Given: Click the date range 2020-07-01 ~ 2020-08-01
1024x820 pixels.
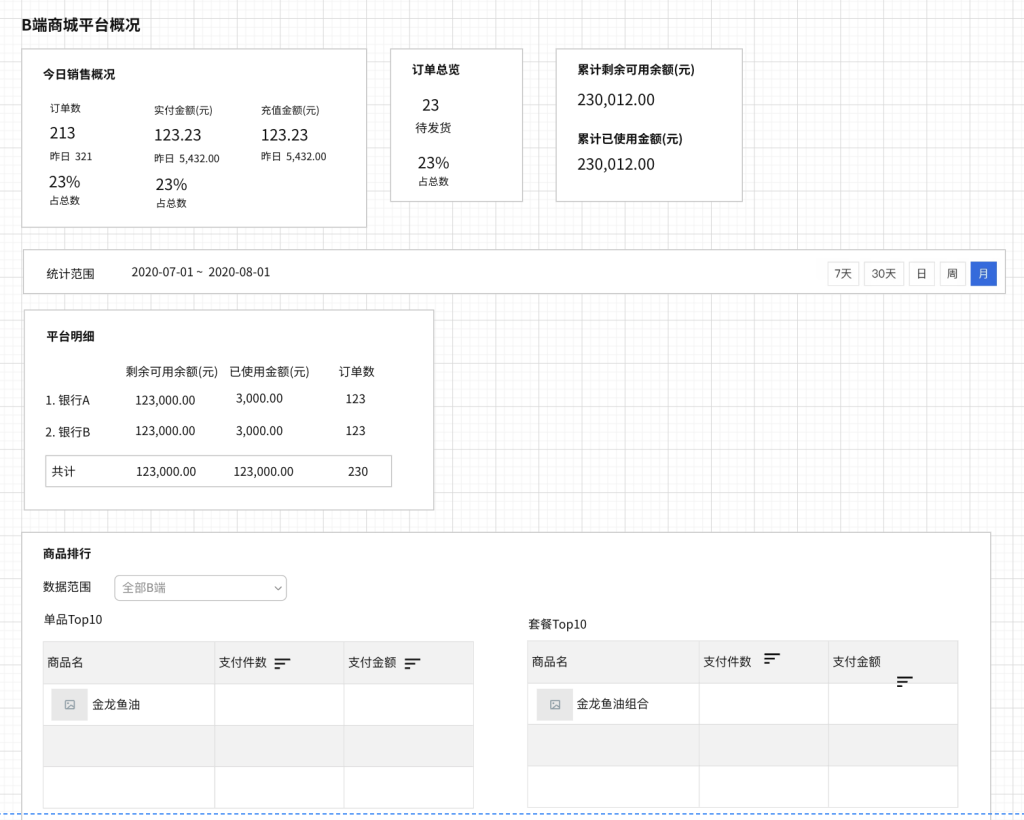Looking at the screenshot, I should (200, 272).
